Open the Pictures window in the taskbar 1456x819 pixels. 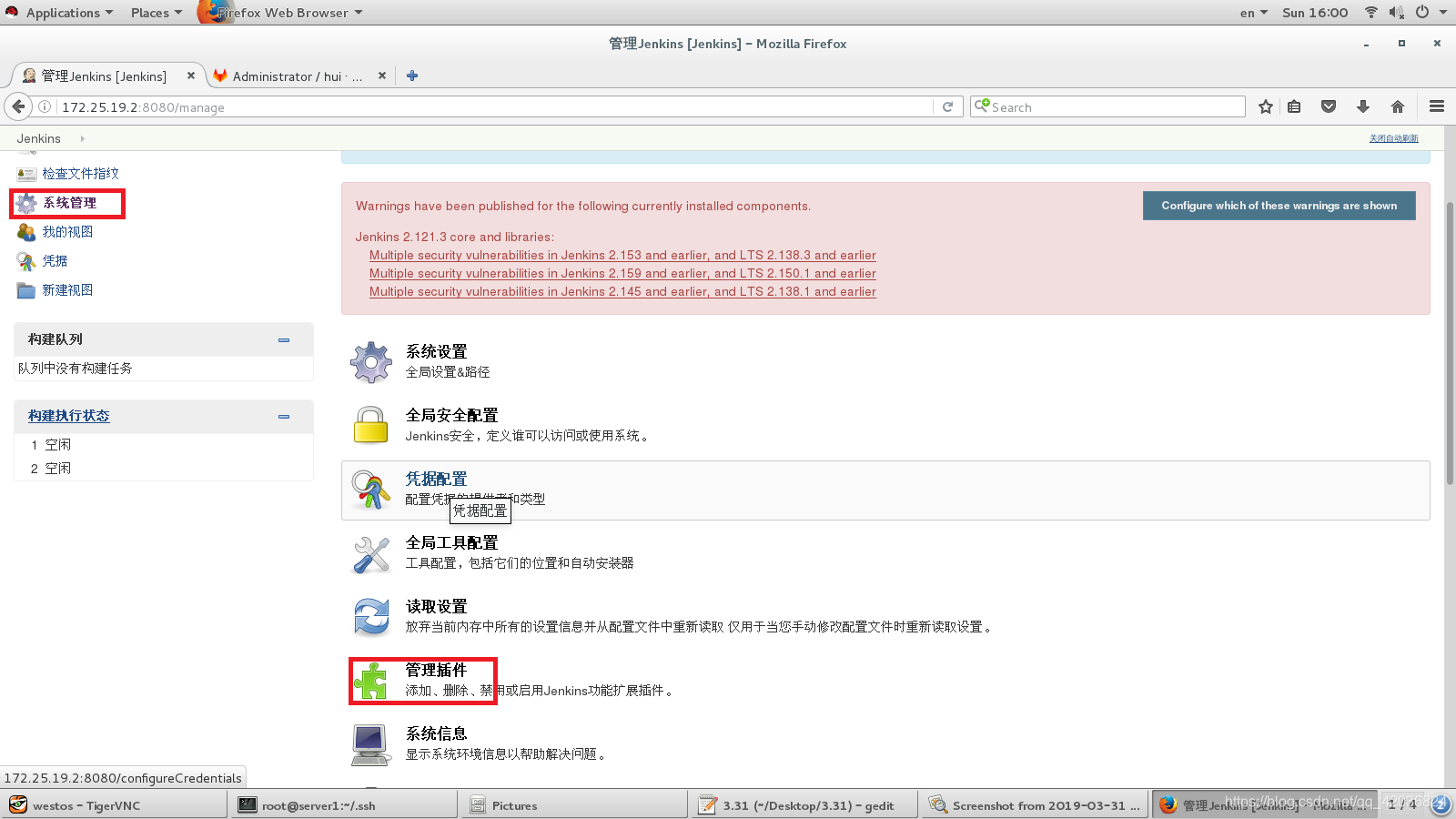pyautogui.click(x=575, y=805)
